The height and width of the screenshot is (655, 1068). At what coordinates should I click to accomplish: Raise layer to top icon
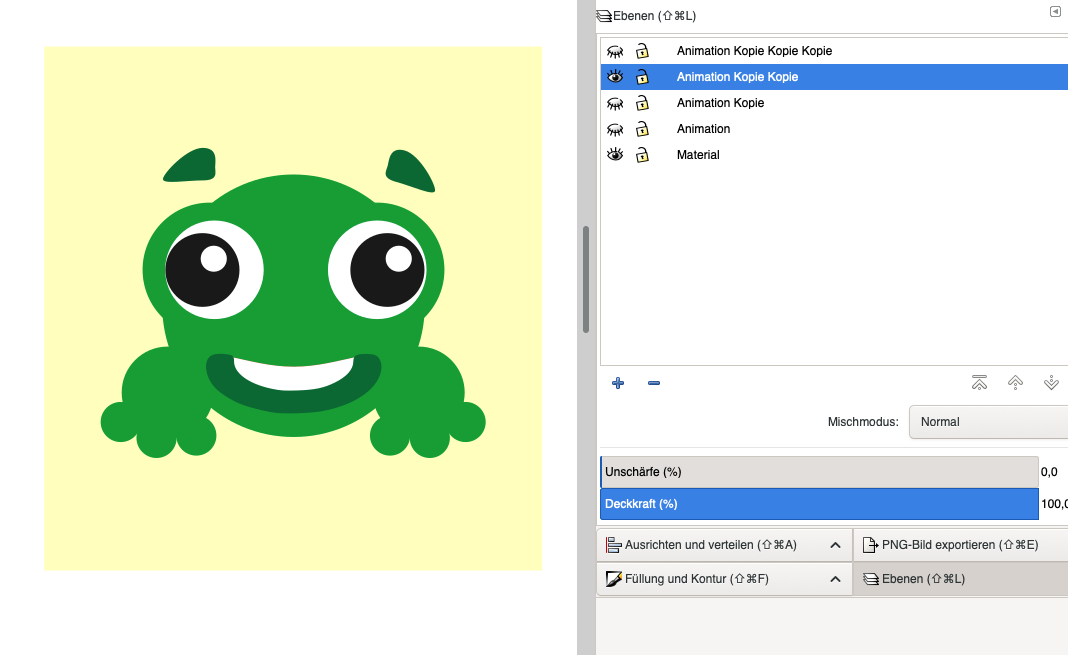click(979, 383)
